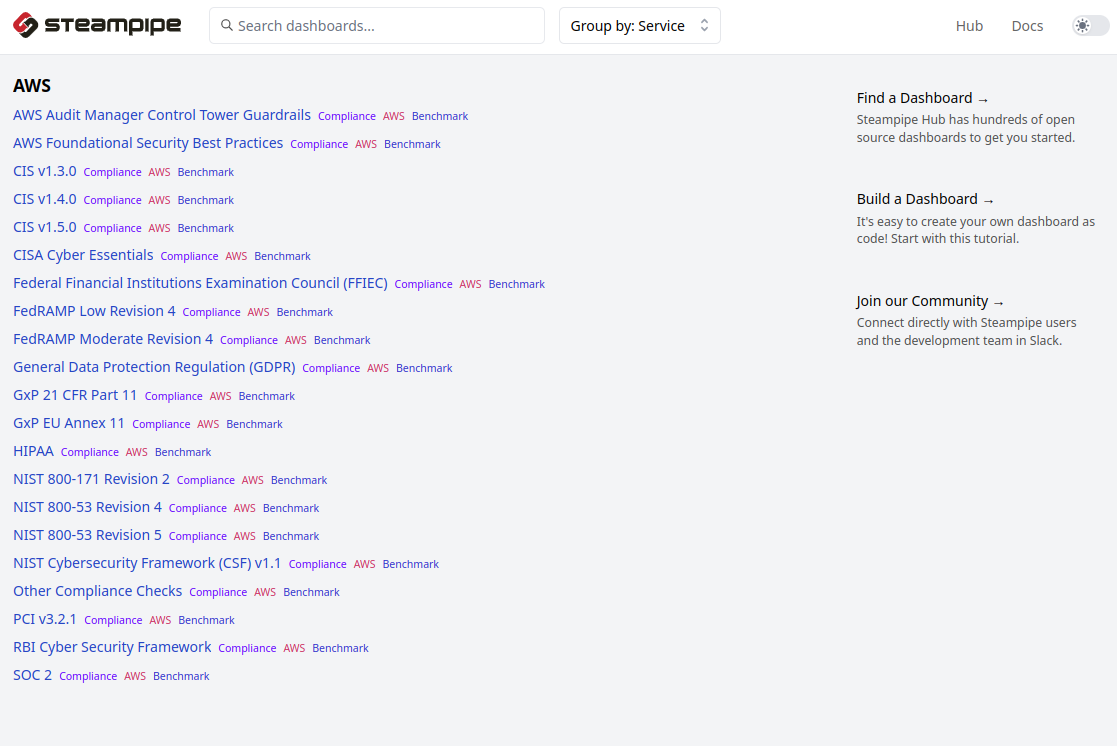Open the Other Compliance Checks dashboard

tap(97, 591)
